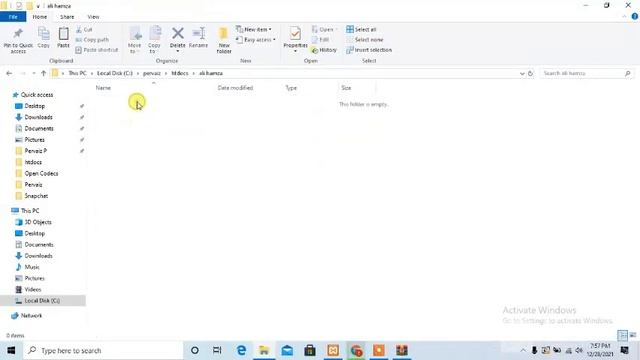Switch to details view icon
The image size is (640, 360).
point(622,336)
